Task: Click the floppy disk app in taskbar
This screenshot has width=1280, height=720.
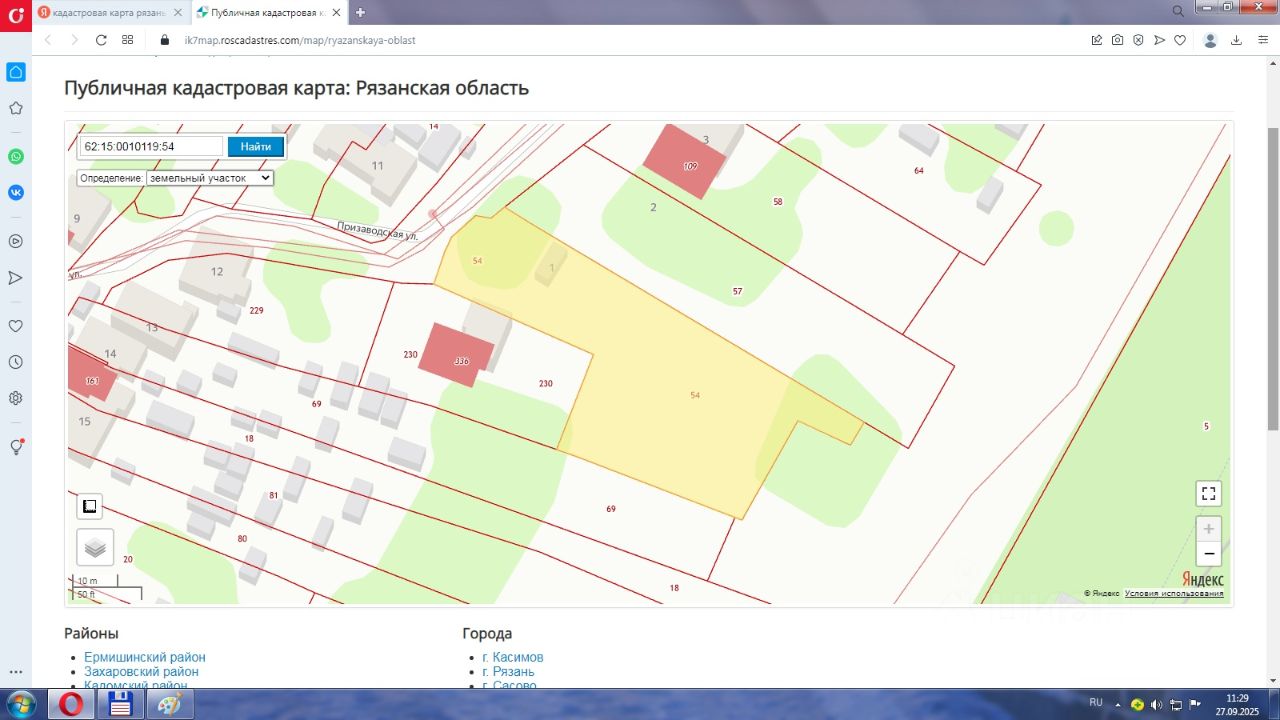Action: [x=120, y=704]
